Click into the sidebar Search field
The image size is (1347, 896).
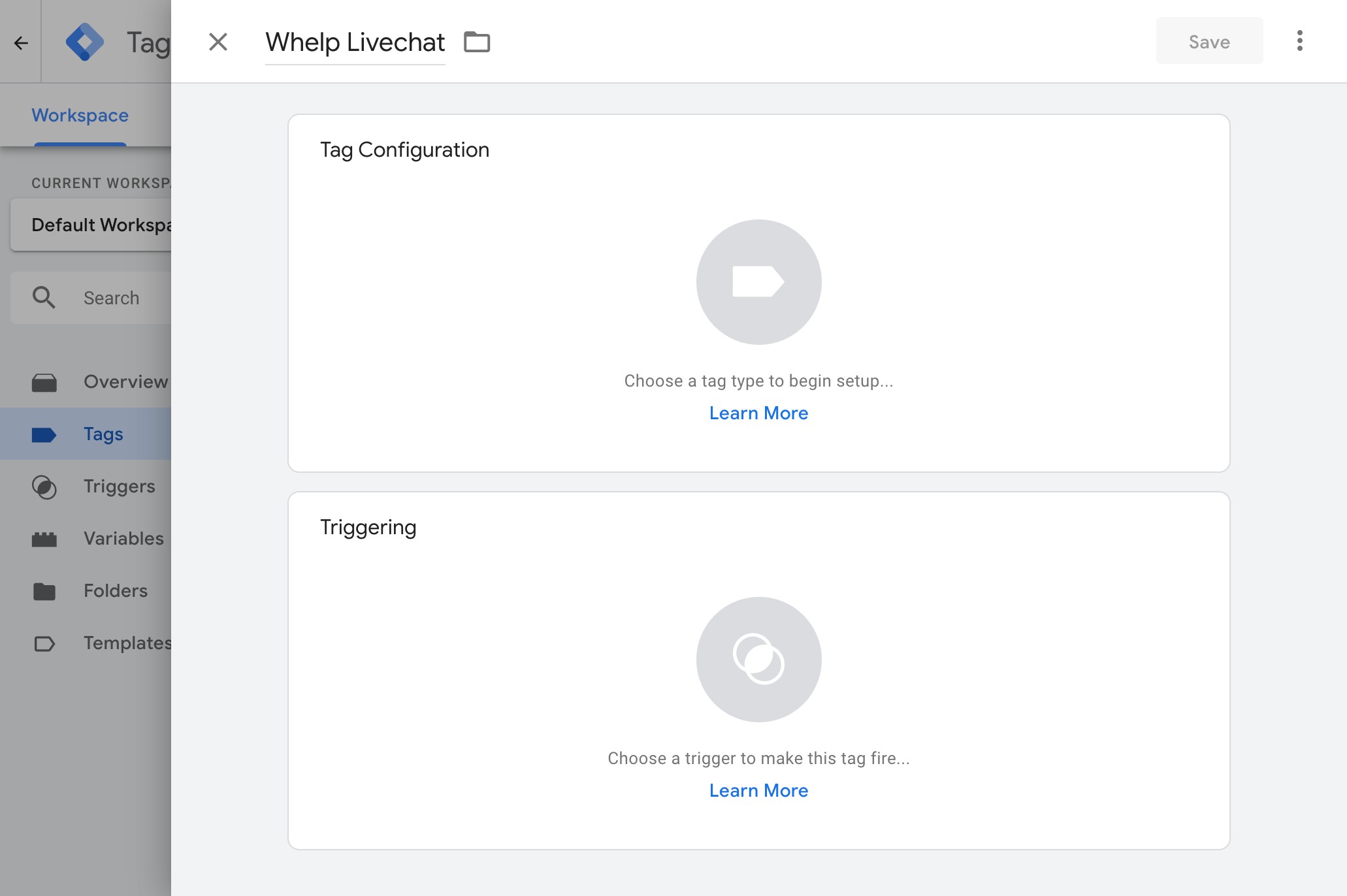[x=91, y=298]
